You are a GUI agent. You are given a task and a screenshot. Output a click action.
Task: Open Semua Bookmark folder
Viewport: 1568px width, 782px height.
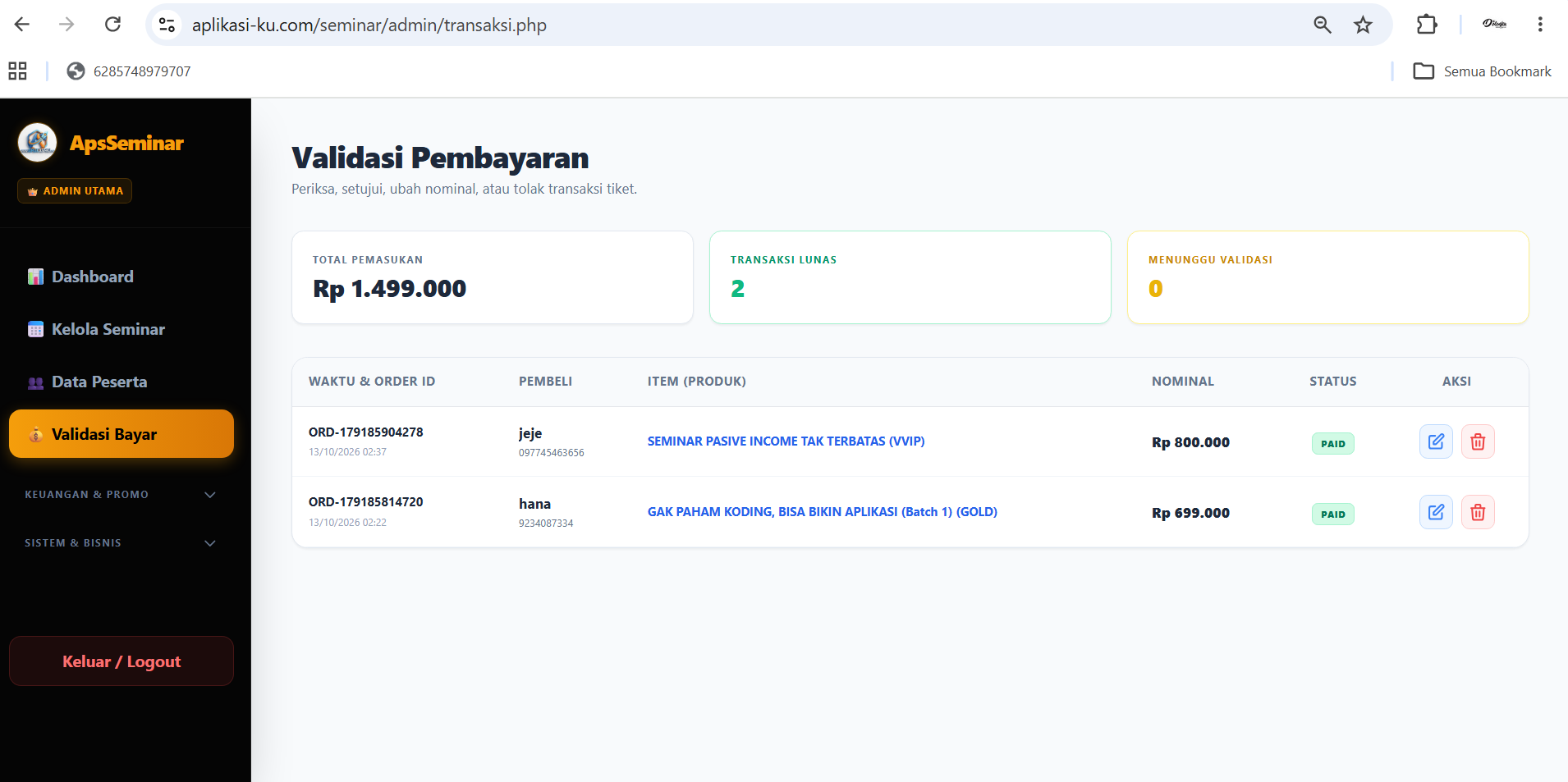1482,71
